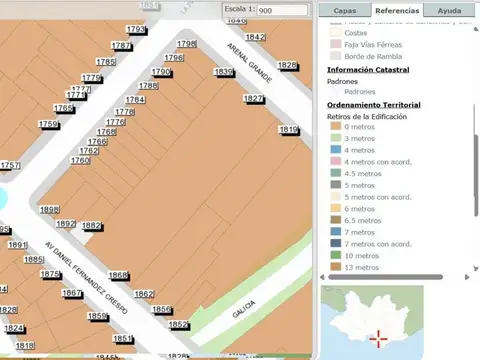
Task: Click door number 1776 on map
Action: [x=116, y=122]
